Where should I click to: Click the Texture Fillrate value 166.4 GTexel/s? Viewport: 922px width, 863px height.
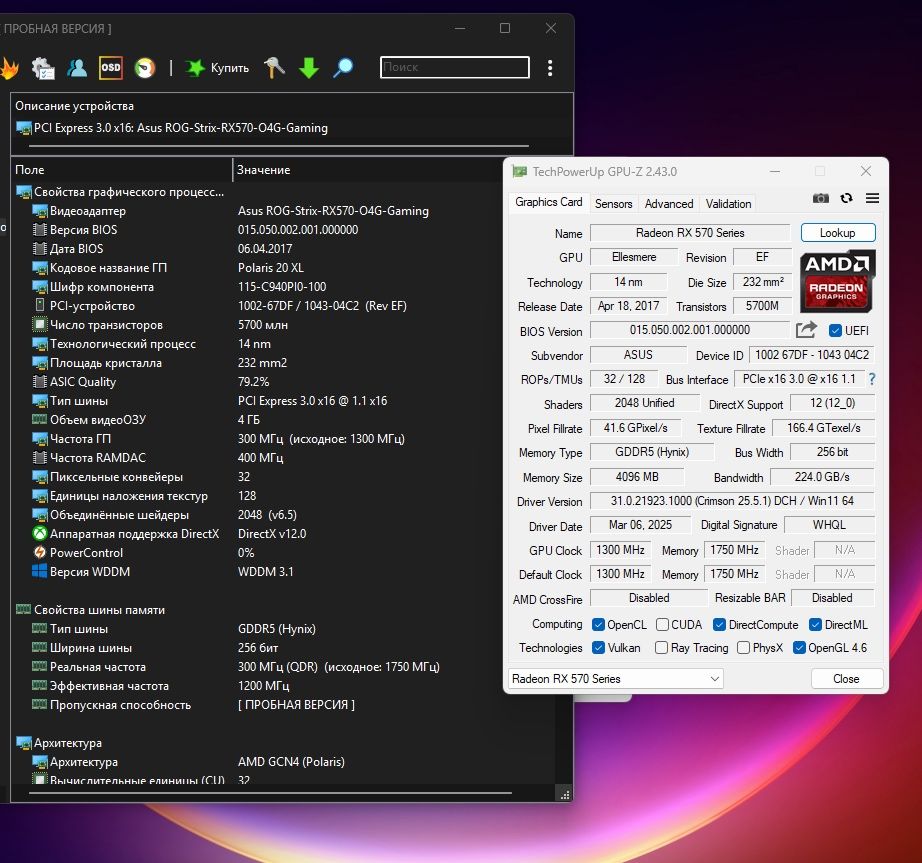tap(823, 428)
